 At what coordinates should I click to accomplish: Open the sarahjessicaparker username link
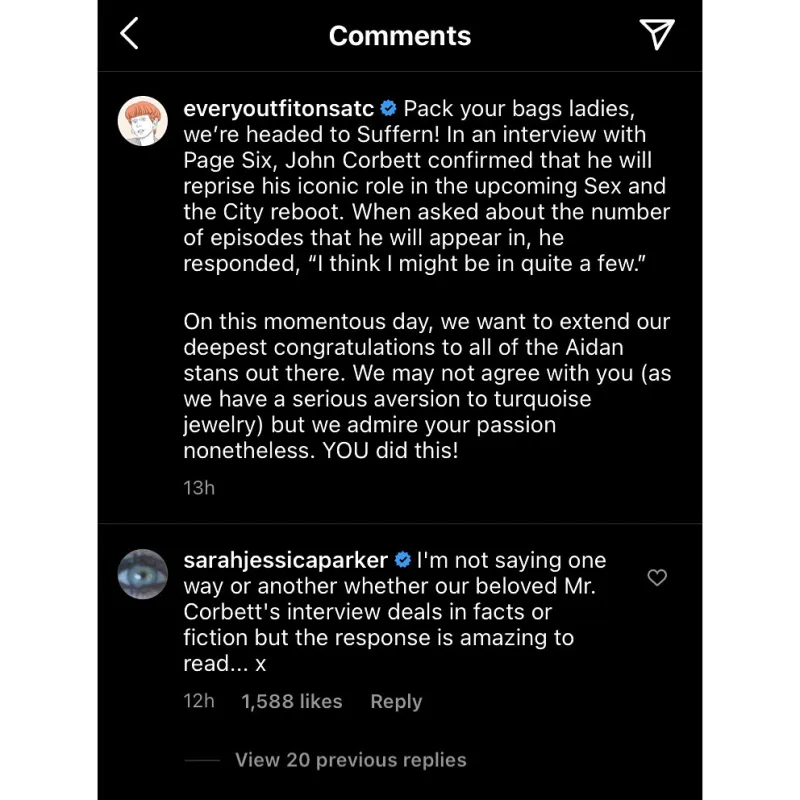pyautogui.click(x=285, y=560)
